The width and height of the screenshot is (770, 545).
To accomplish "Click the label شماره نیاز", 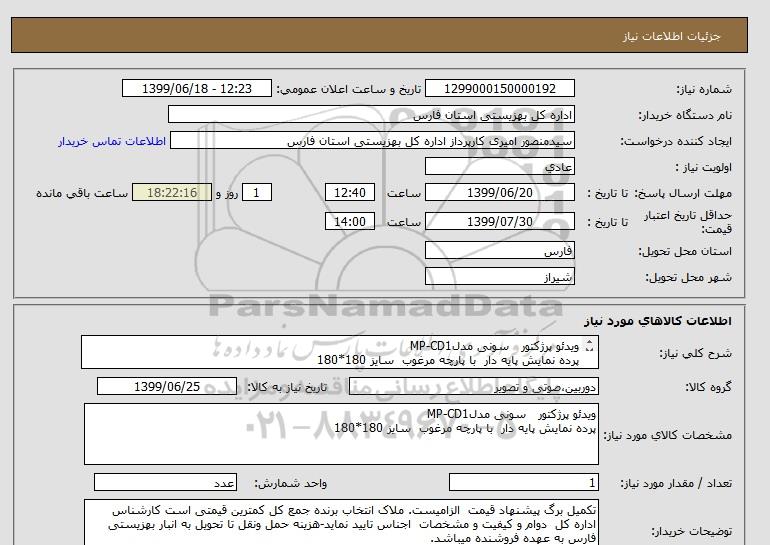I will 704,89.
